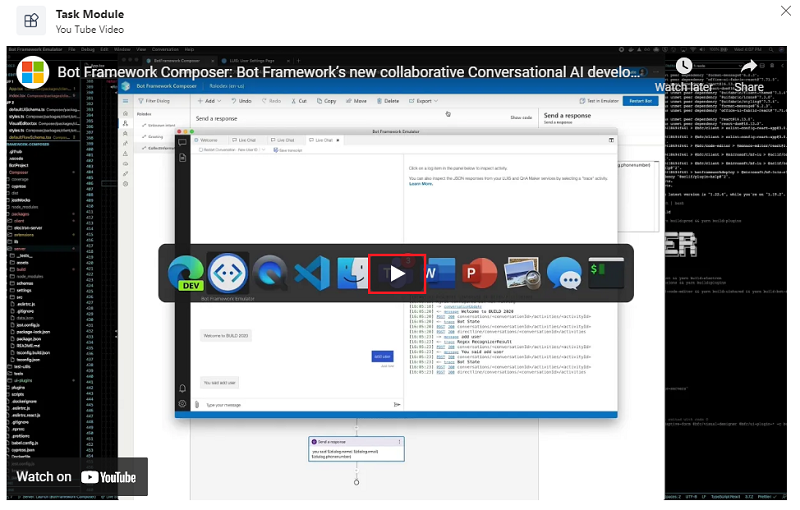The image size is (800, 510).
Task: Open the Microsoft channel logo avatar
Action: point(33,72)
